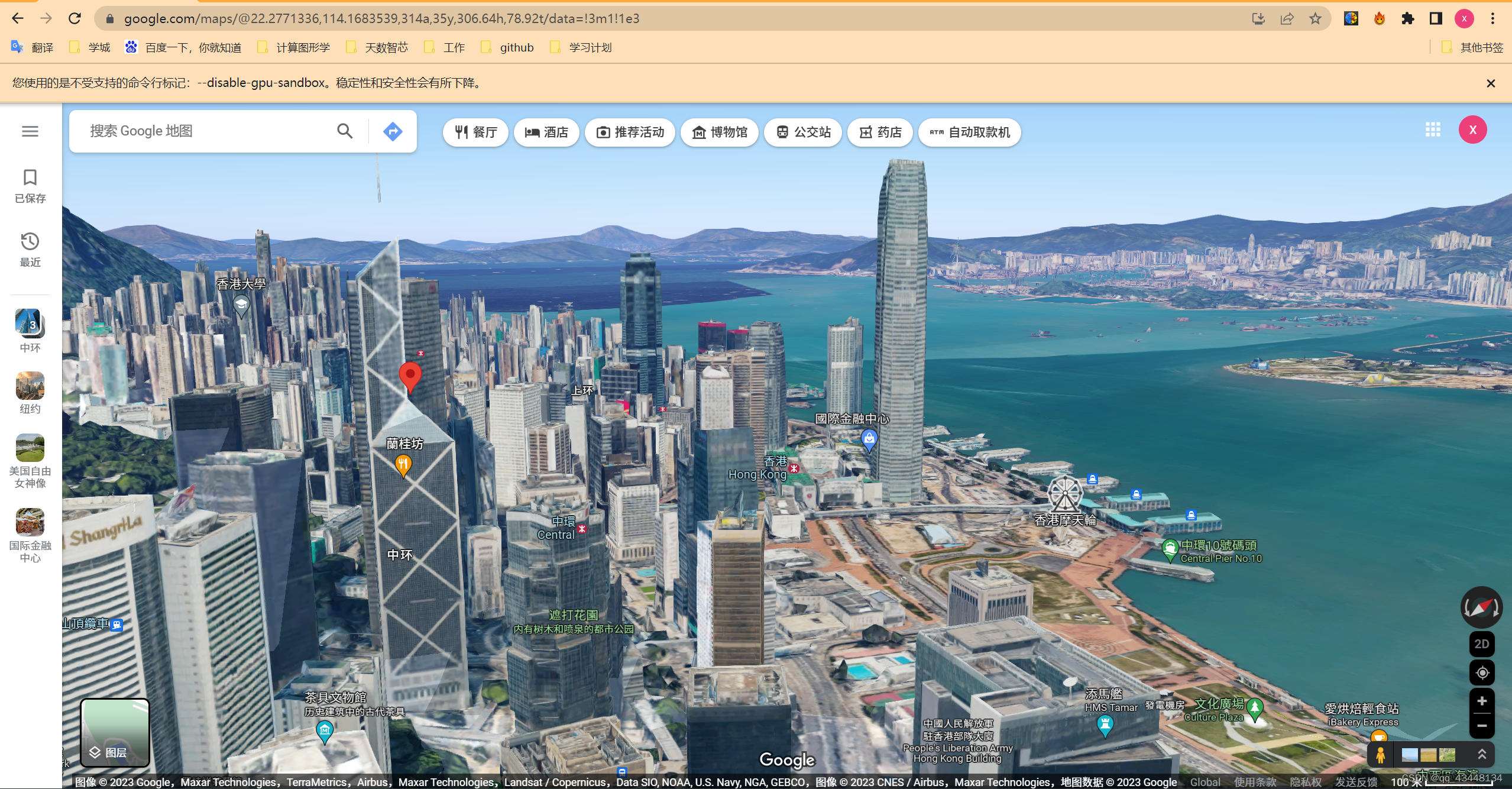Select the 博物馆 museums category chip
Screen dimensions: 1512x789
click(x=720, y=132)
